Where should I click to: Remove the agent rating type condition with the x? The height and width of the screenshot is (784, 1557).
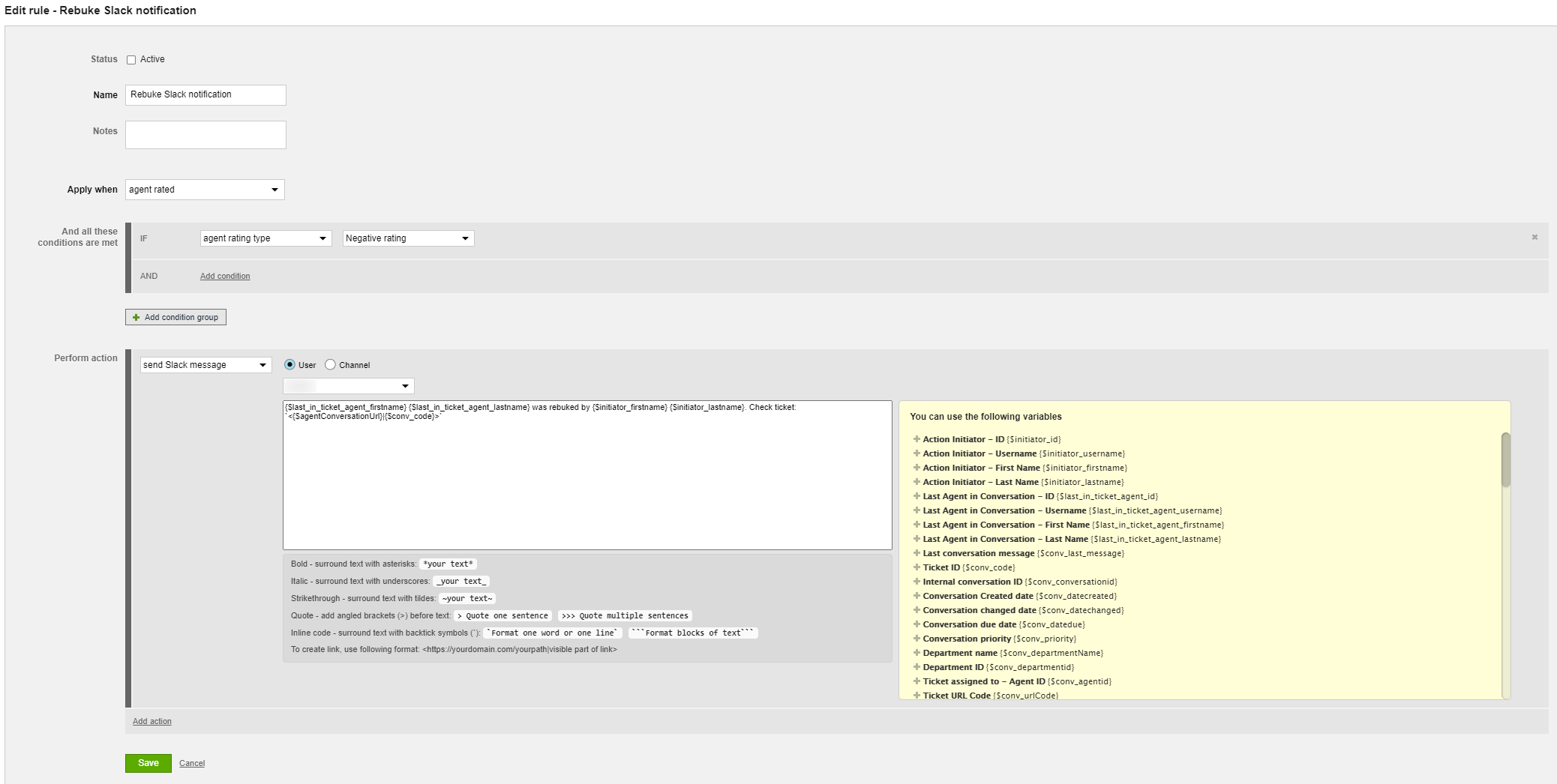point(1534,238)
